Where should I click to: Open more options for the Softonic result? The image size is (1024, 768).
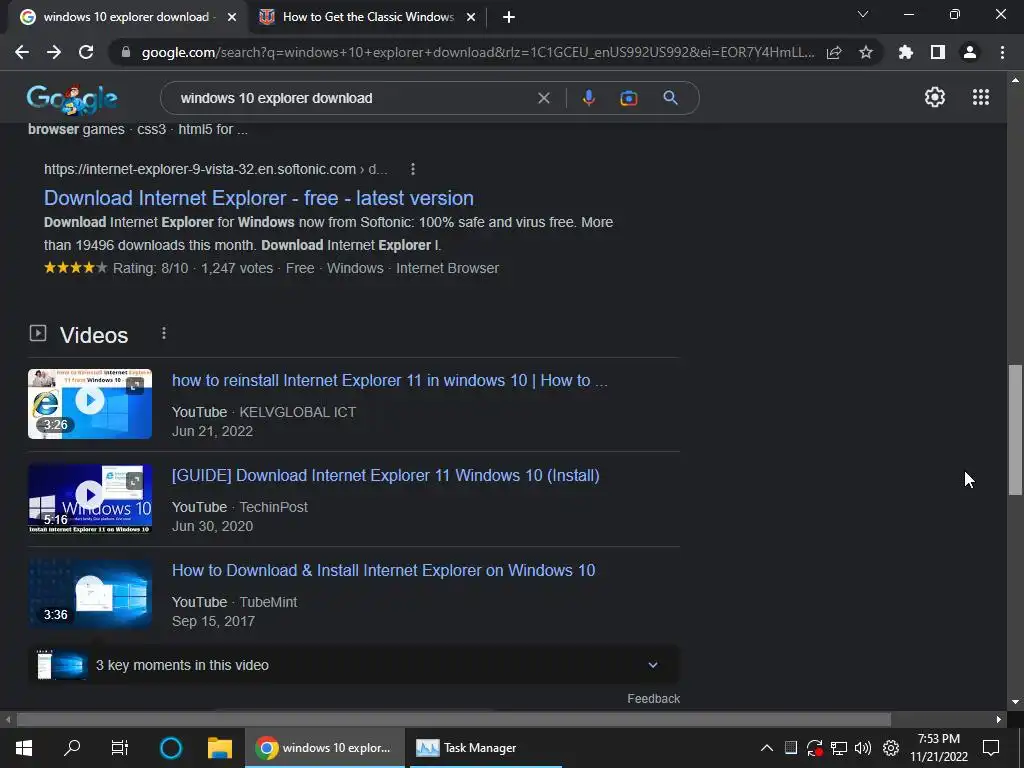point(413,169)
